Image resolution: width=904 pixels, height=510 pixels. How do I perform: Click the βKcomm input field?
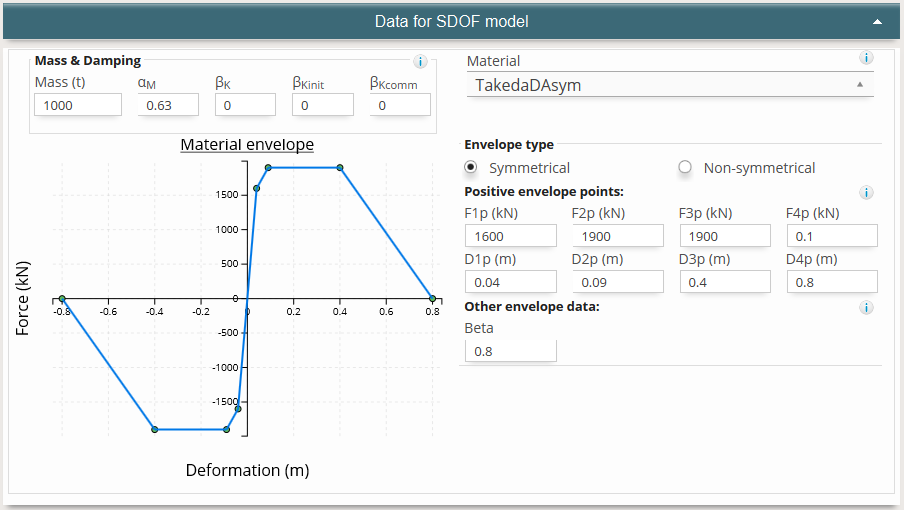tap(400, 105)
